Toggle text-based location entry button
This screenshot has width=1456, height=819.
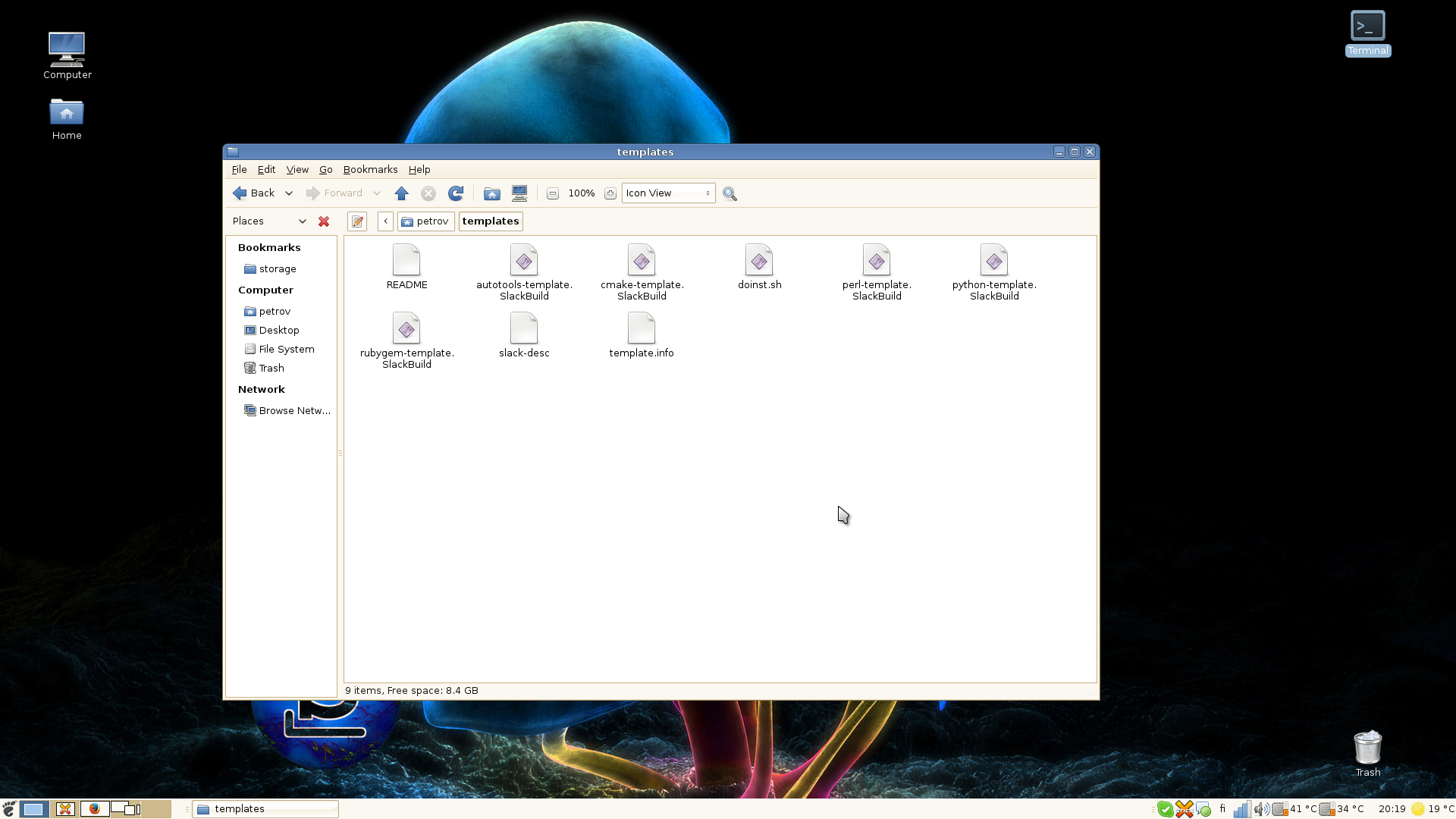click(x=357, y=221)
